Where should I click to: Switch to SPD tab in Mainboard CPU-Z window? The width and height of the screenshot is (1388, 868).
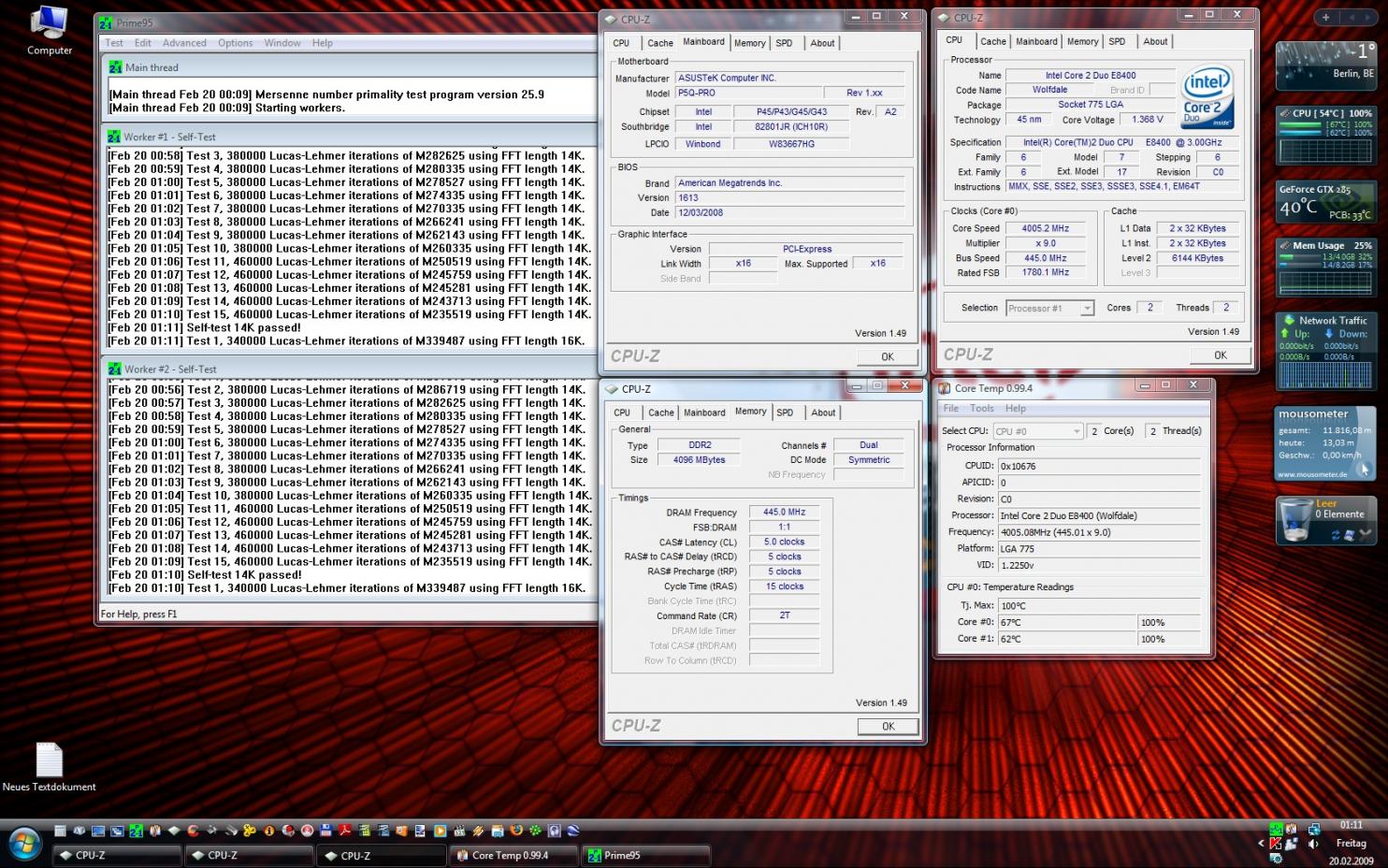pyautogui.click(x=784, y=43)
